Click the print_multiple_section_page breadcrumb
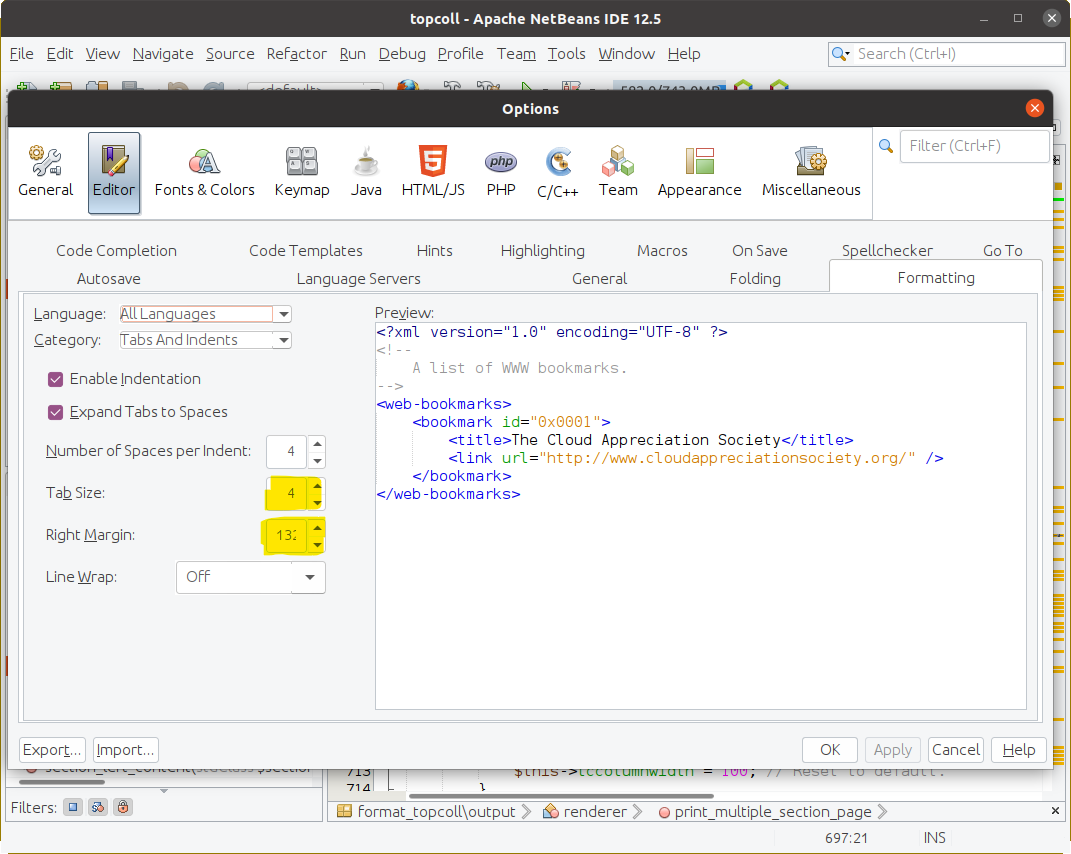The width and height of the screenshot is (1071, 854). click(x=765, y=812)
